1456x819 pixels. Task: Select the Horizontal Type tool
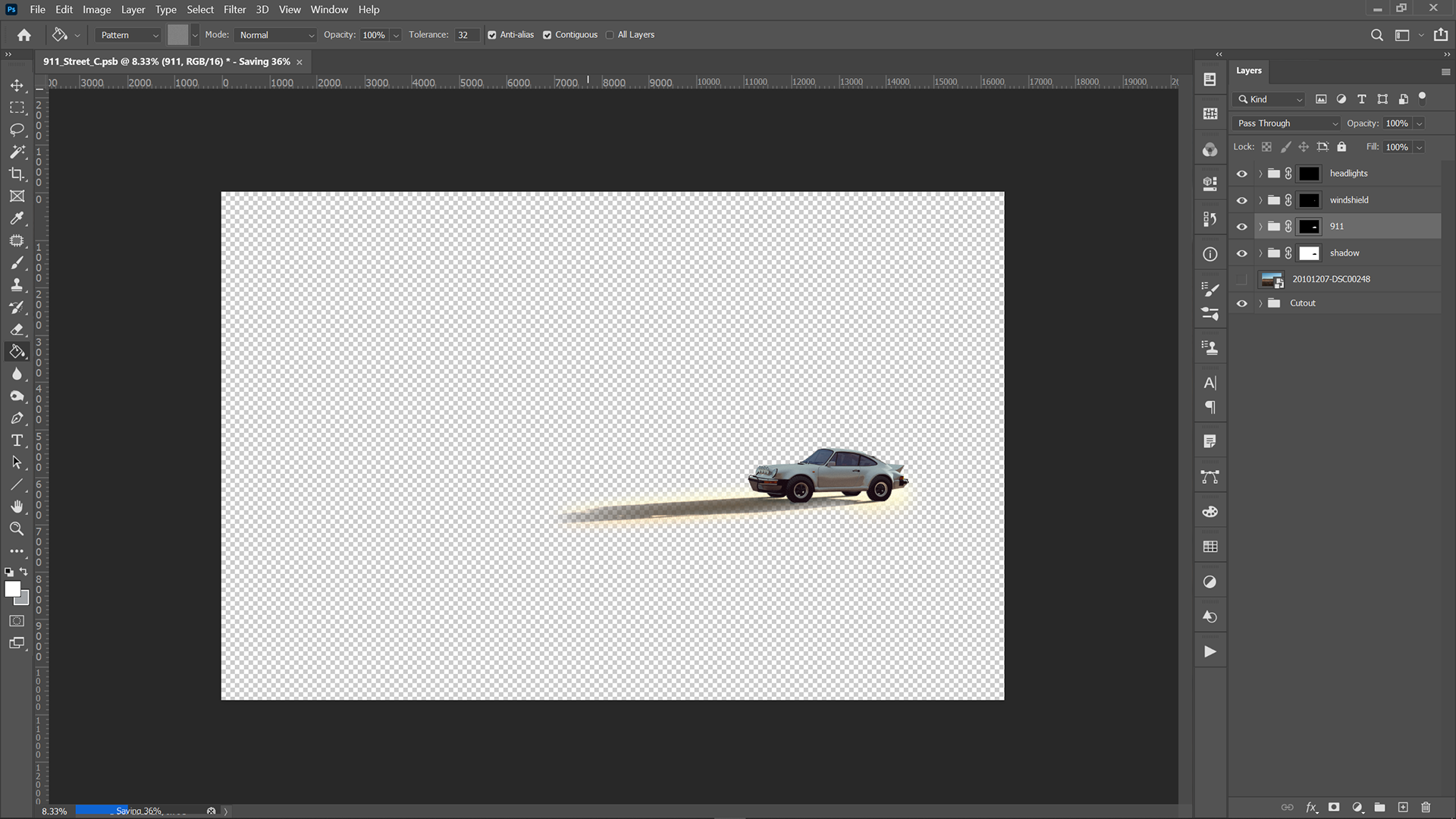[x=17, y=441]
